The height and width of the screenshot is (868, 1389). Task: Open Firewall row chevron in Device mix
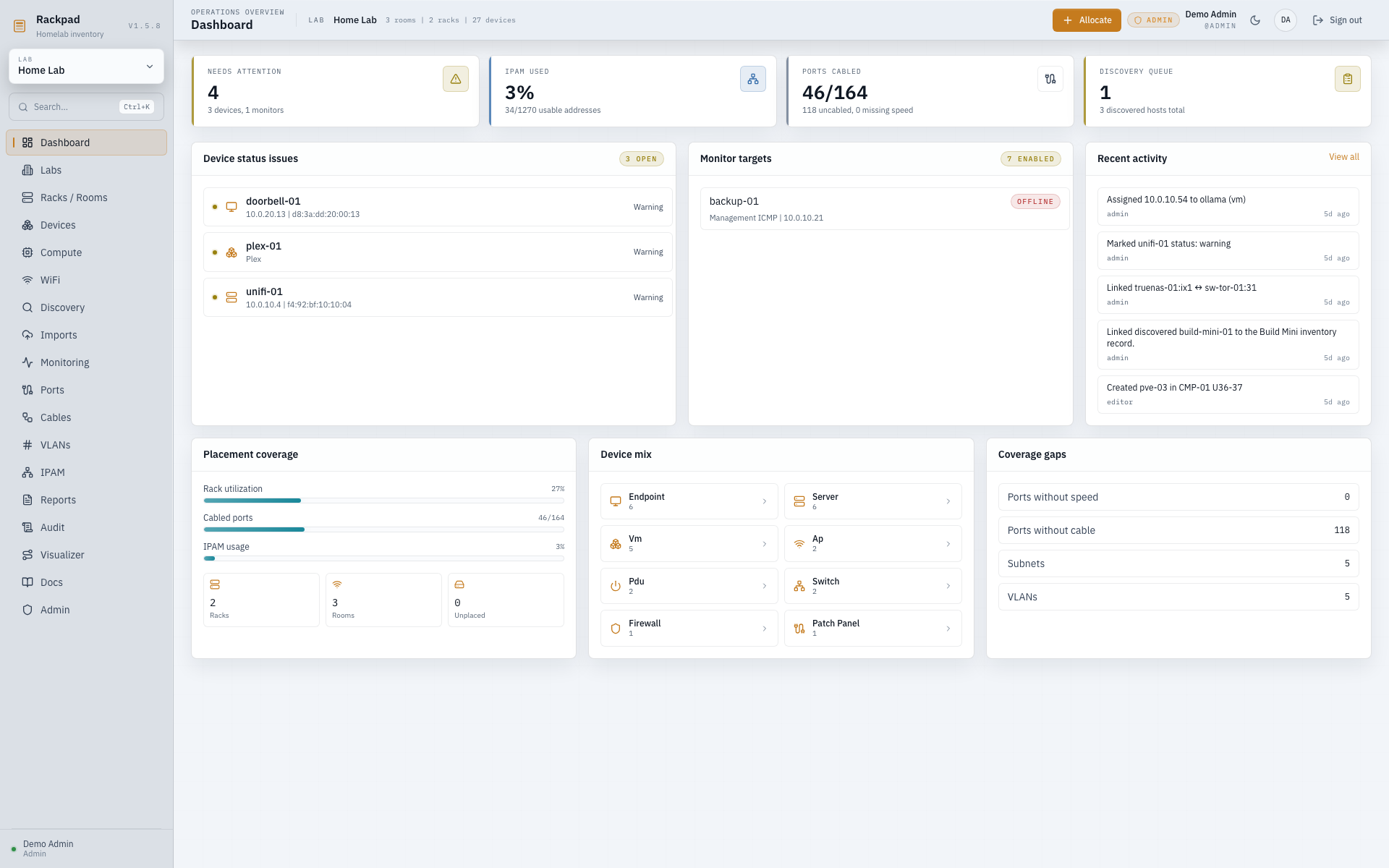765,629
